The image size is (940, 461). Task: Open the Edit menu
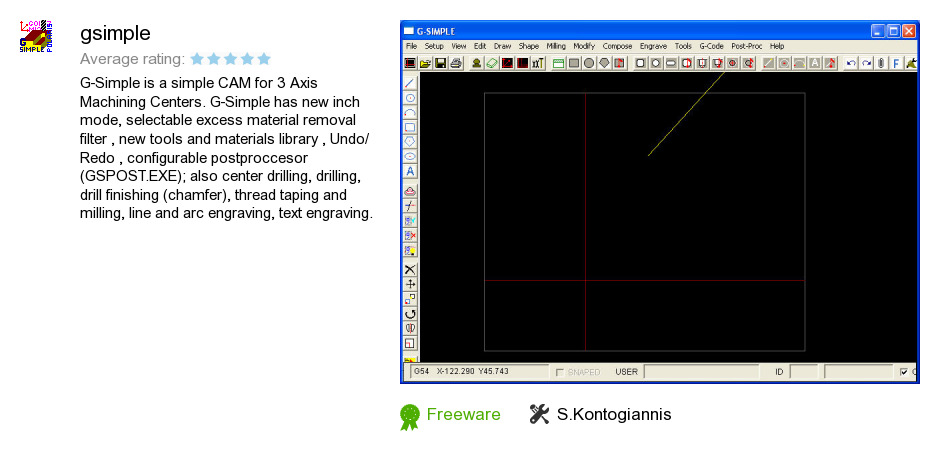pyautogui.click(x=480, y=46)
